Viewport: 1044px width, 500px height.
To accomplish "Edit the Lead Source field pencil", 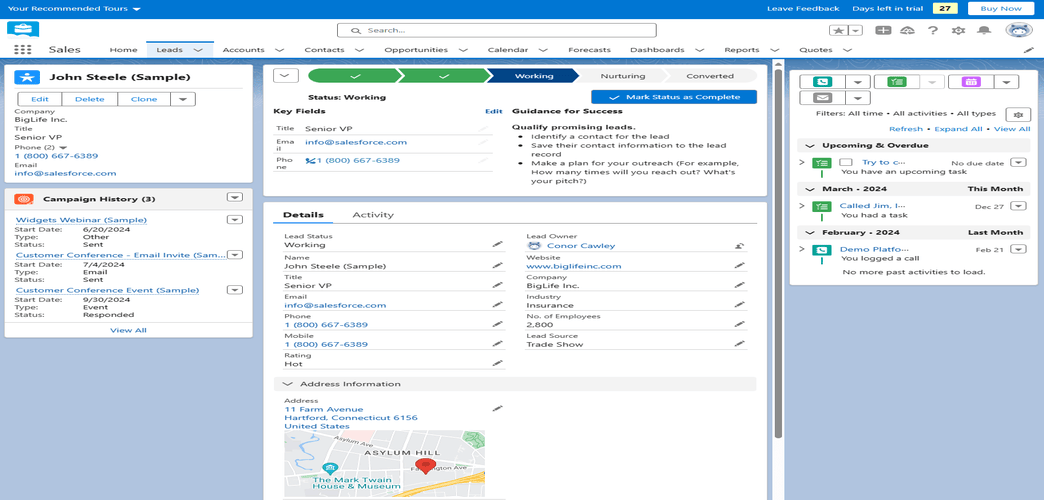I will coord(739,344).
